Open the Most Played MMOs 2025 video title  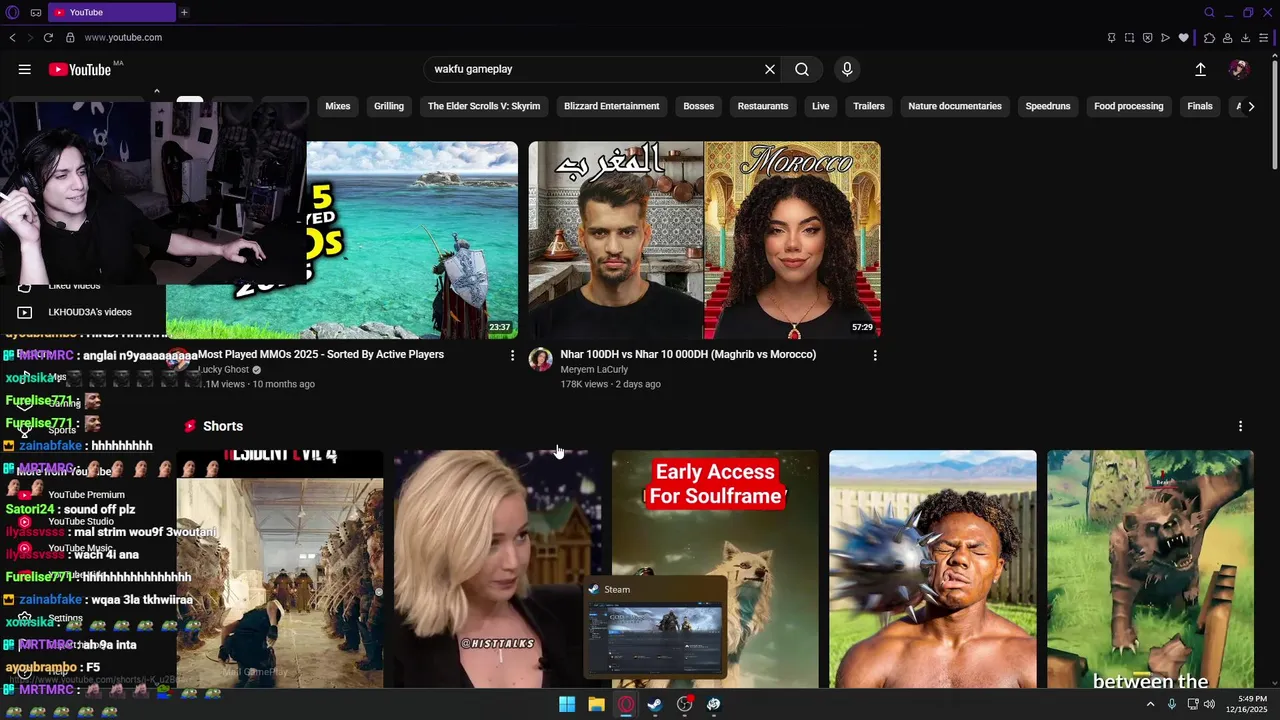click(x=321, y=354)
